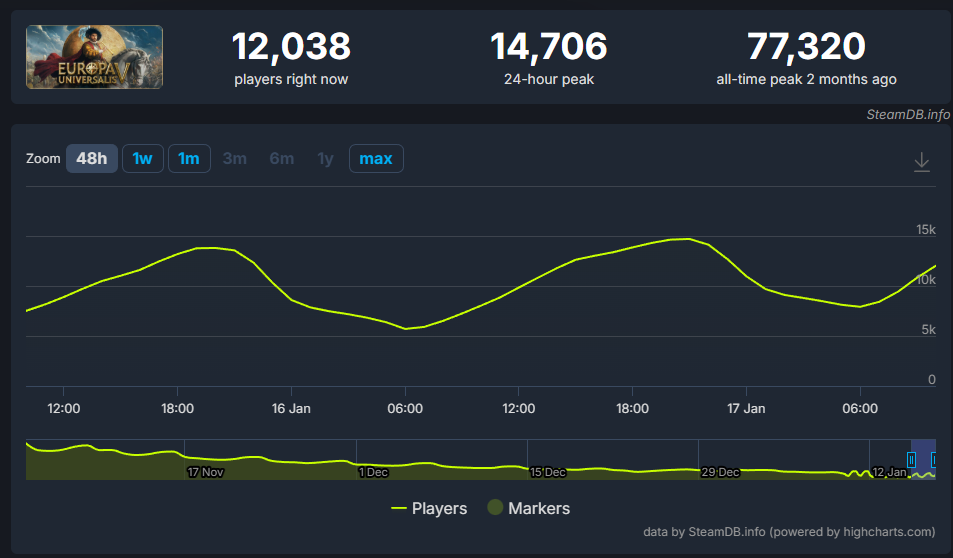
Task: Select the 48h zoom range
Action: pos(92,158)
